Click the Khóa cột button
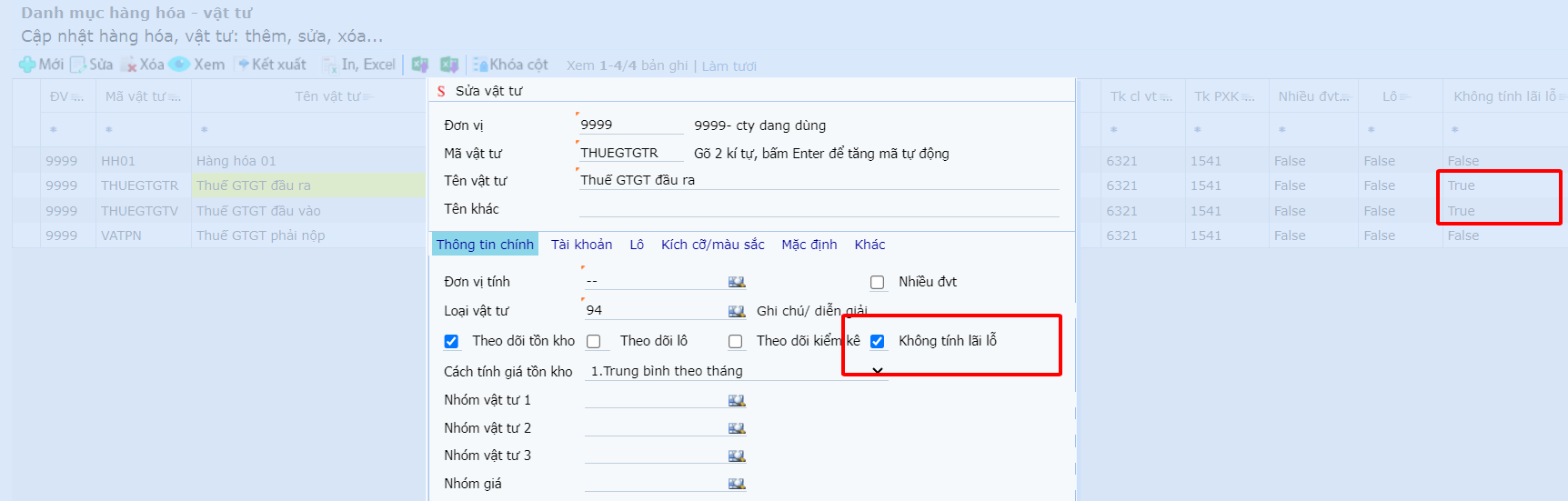This screenshot has width=1568, height=501. coord(510,65)
